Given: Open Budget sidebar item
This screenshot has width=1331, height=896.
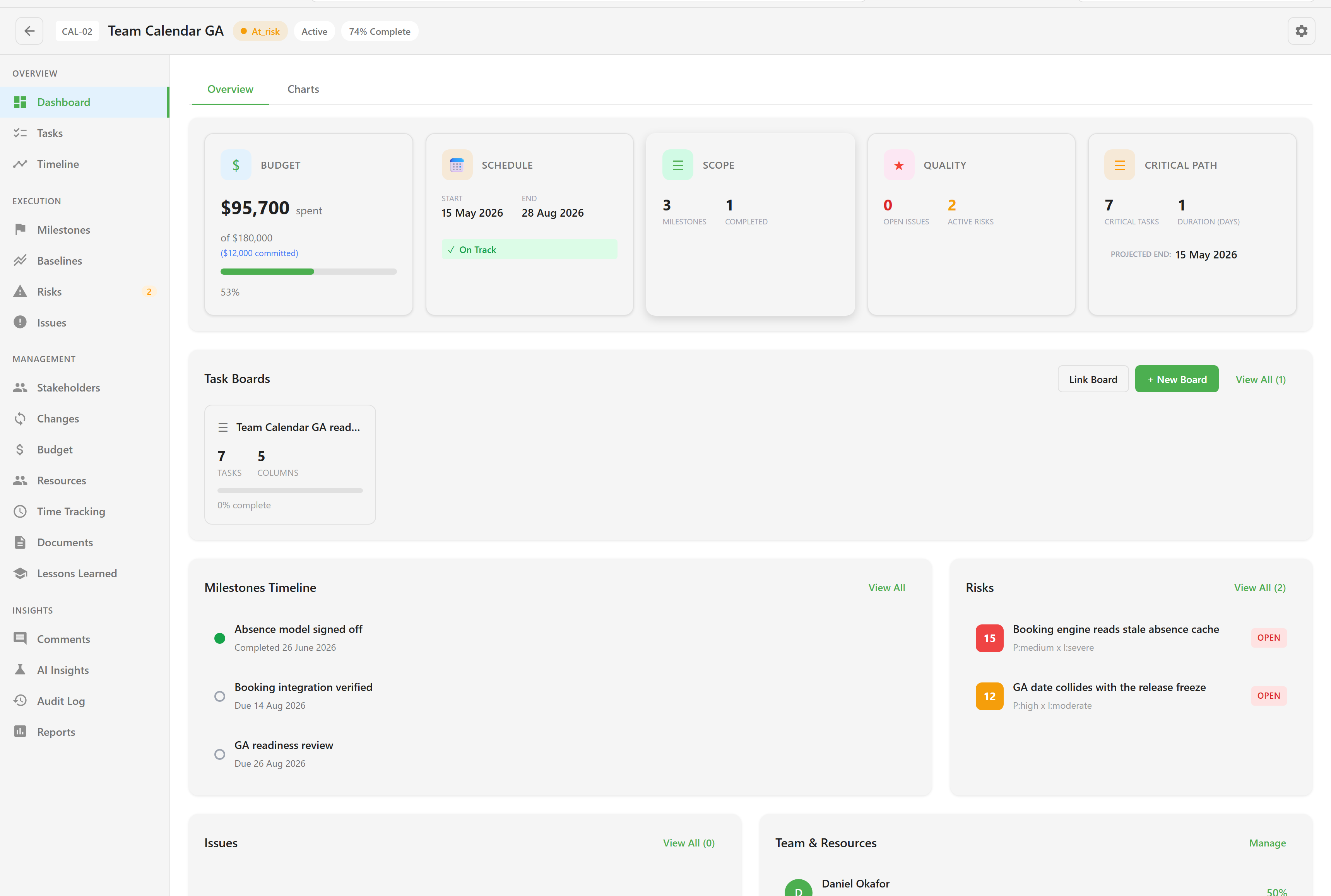Looking at the screenshot, I should click(85, 450).
